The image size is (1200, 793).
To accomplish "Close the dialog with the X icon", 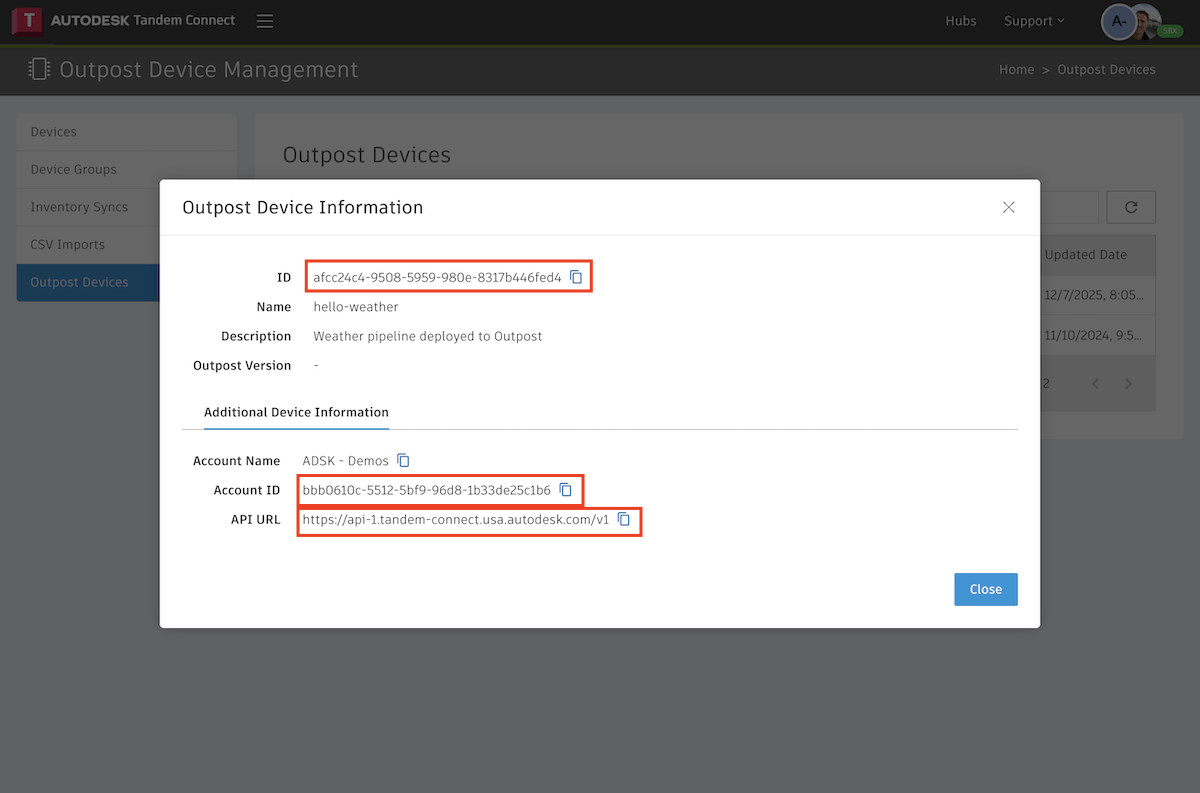I will [1008, 207].
